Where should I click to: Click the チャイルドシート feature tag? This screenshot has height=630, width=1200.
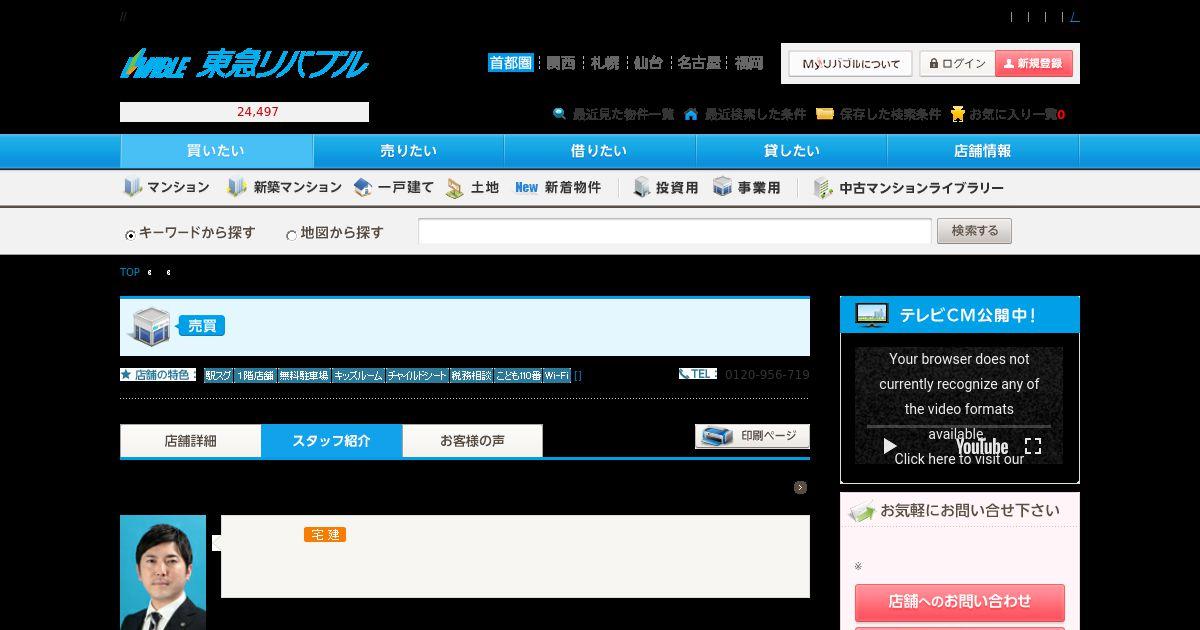(417, 376)
